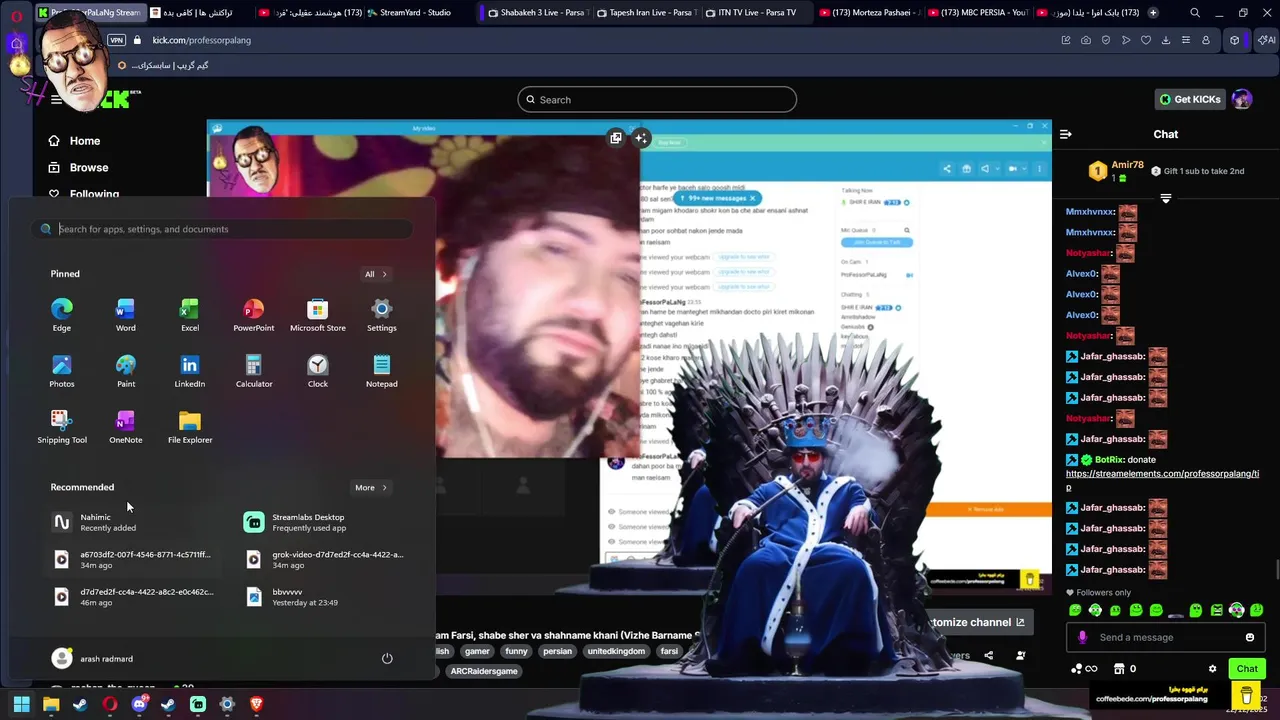The width and height of the screenshot is (1280, 720).
Task: Open Browse in Kick sidebar
Action: tap(79, 168)
